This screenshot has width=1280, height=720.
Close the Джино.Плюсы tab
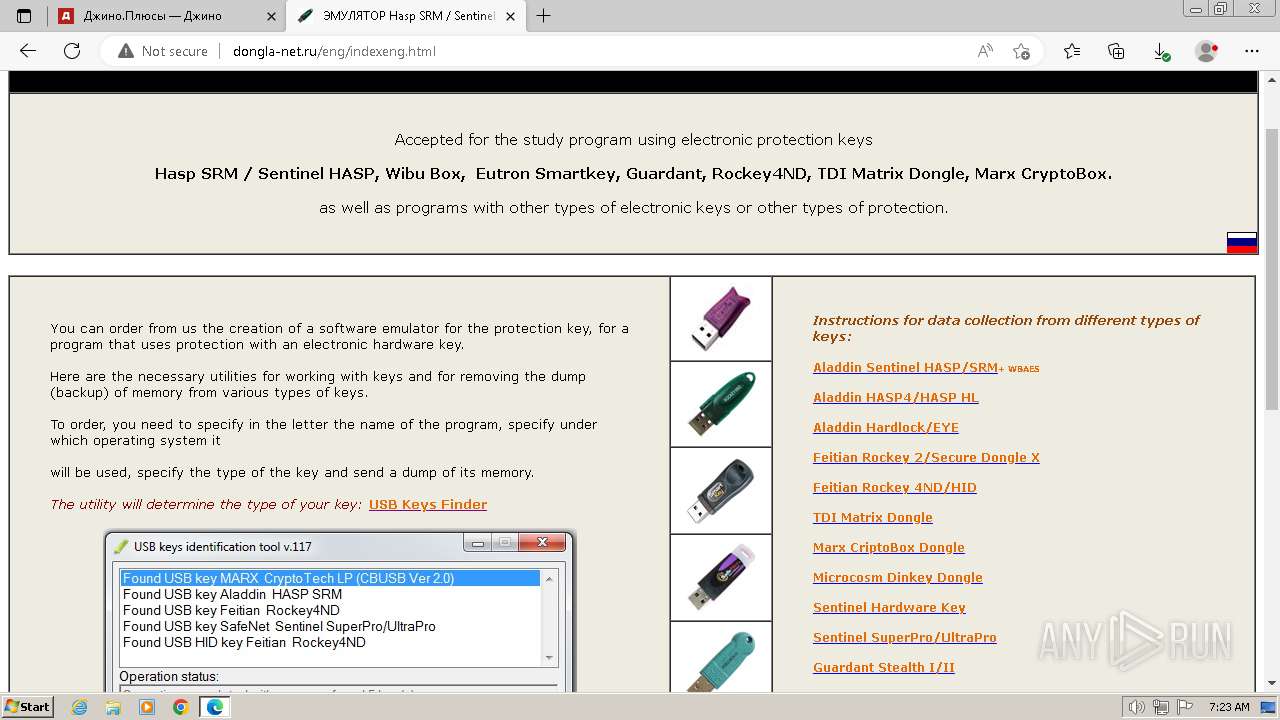[x=271, y=16]
